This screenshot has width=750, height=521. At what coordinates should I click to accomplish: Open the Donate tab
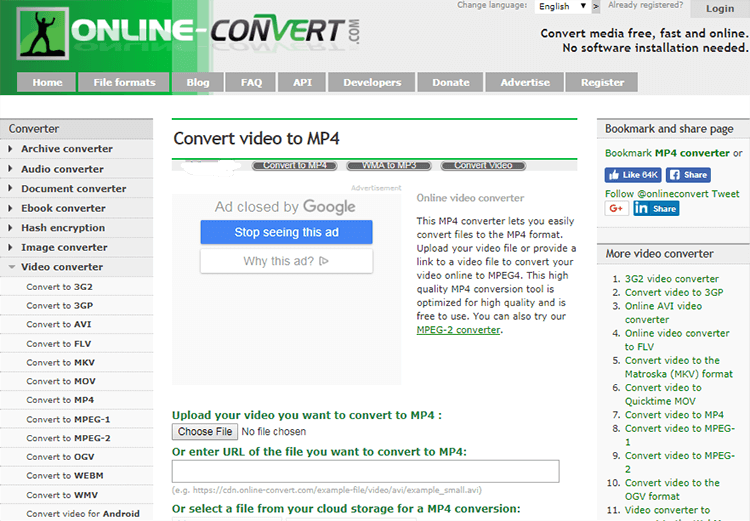point(451,82)
